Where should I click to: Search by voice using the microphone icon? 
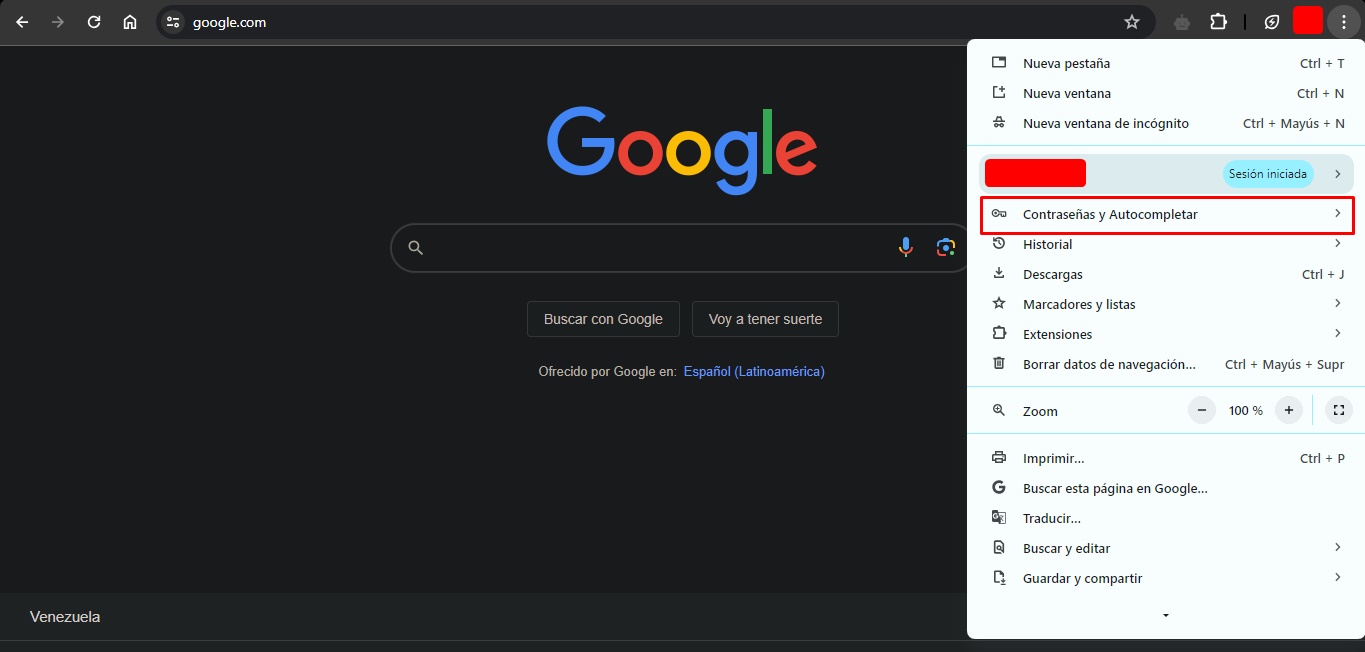906,248
